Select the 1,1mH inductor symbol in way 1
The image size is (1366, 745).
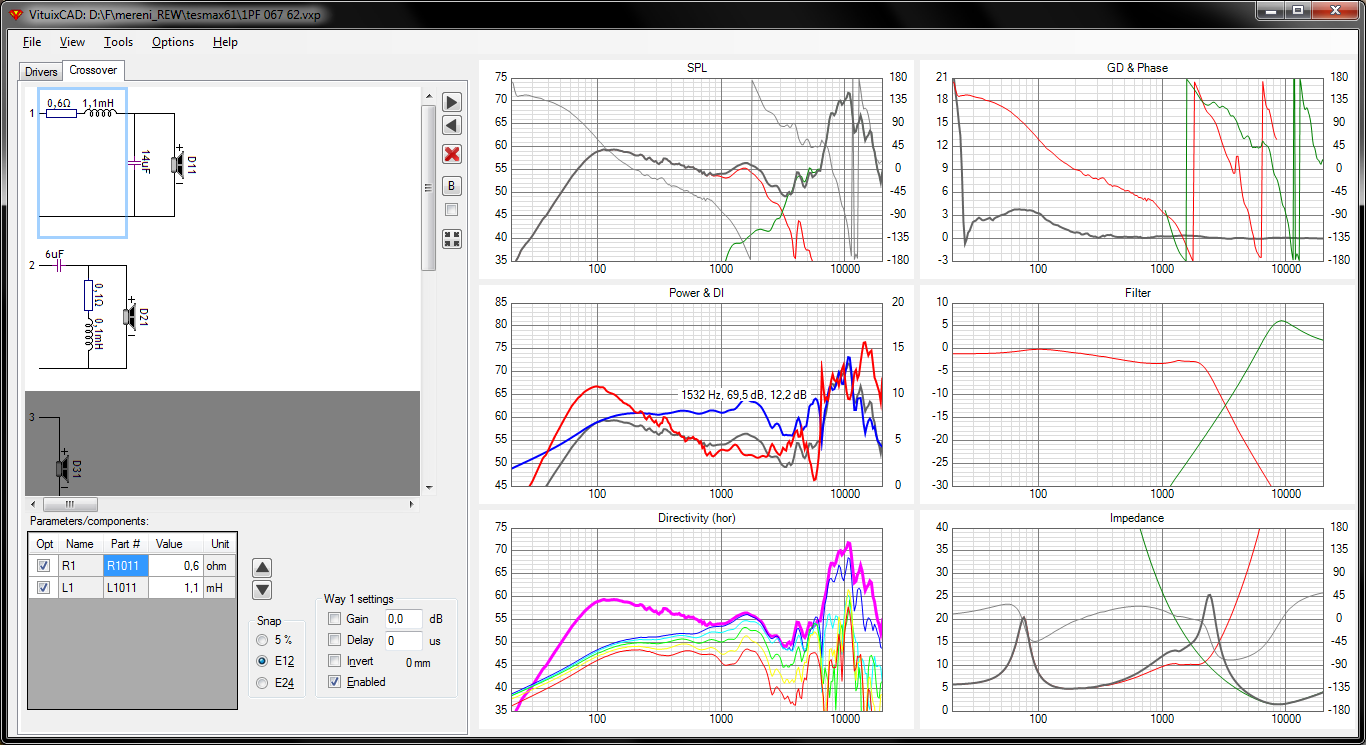tap(99, 112)
